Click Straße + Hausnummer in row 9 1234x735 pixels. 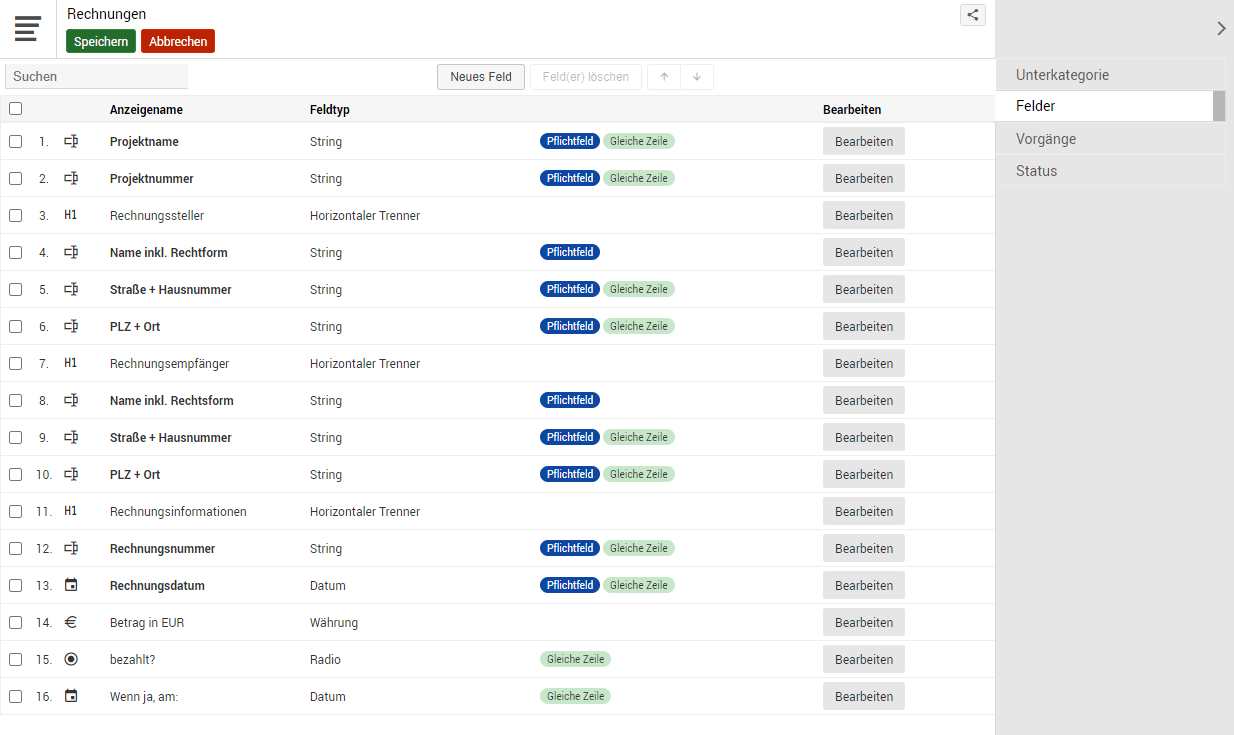(x=171, y=437)
